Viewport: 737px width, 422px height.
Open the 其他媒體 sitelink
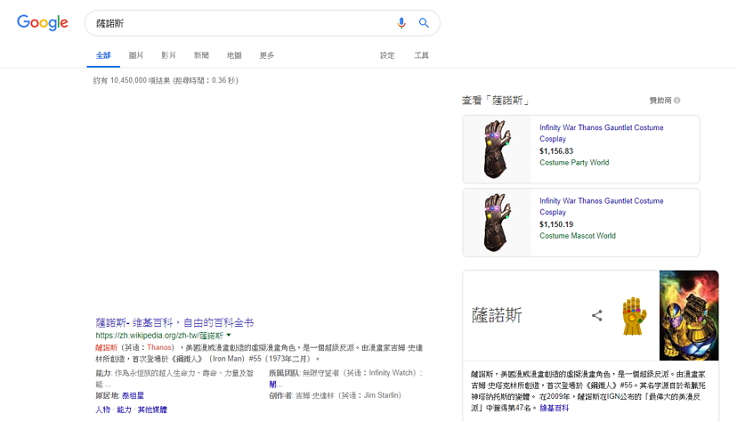pos(152,409)
